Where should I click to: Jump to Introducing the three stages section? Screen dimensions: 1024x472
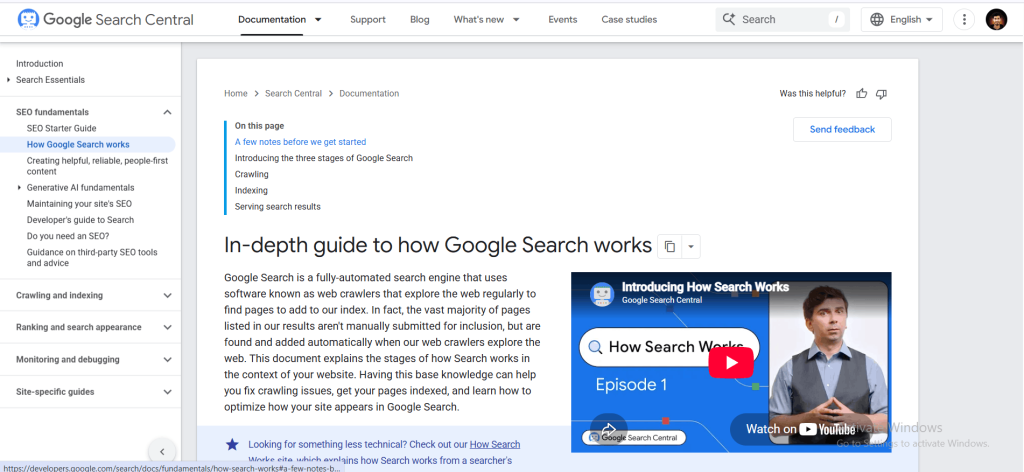pos(324,158)
